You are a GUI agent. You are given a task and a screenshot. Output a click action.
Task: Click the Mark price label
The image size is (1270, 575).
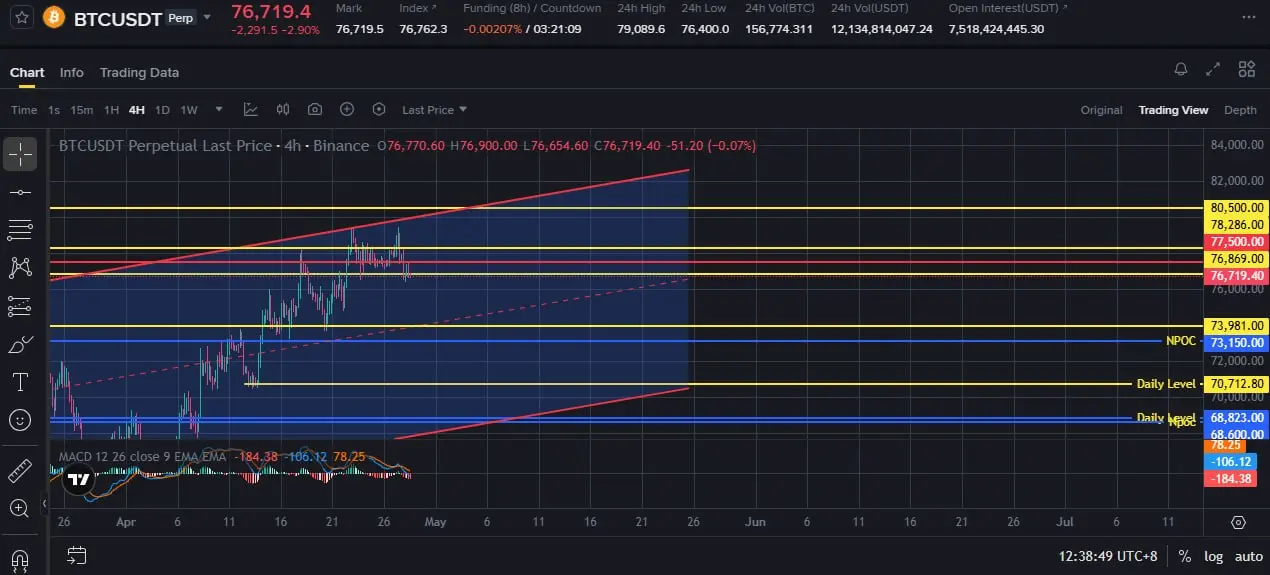tap(349, 8)
